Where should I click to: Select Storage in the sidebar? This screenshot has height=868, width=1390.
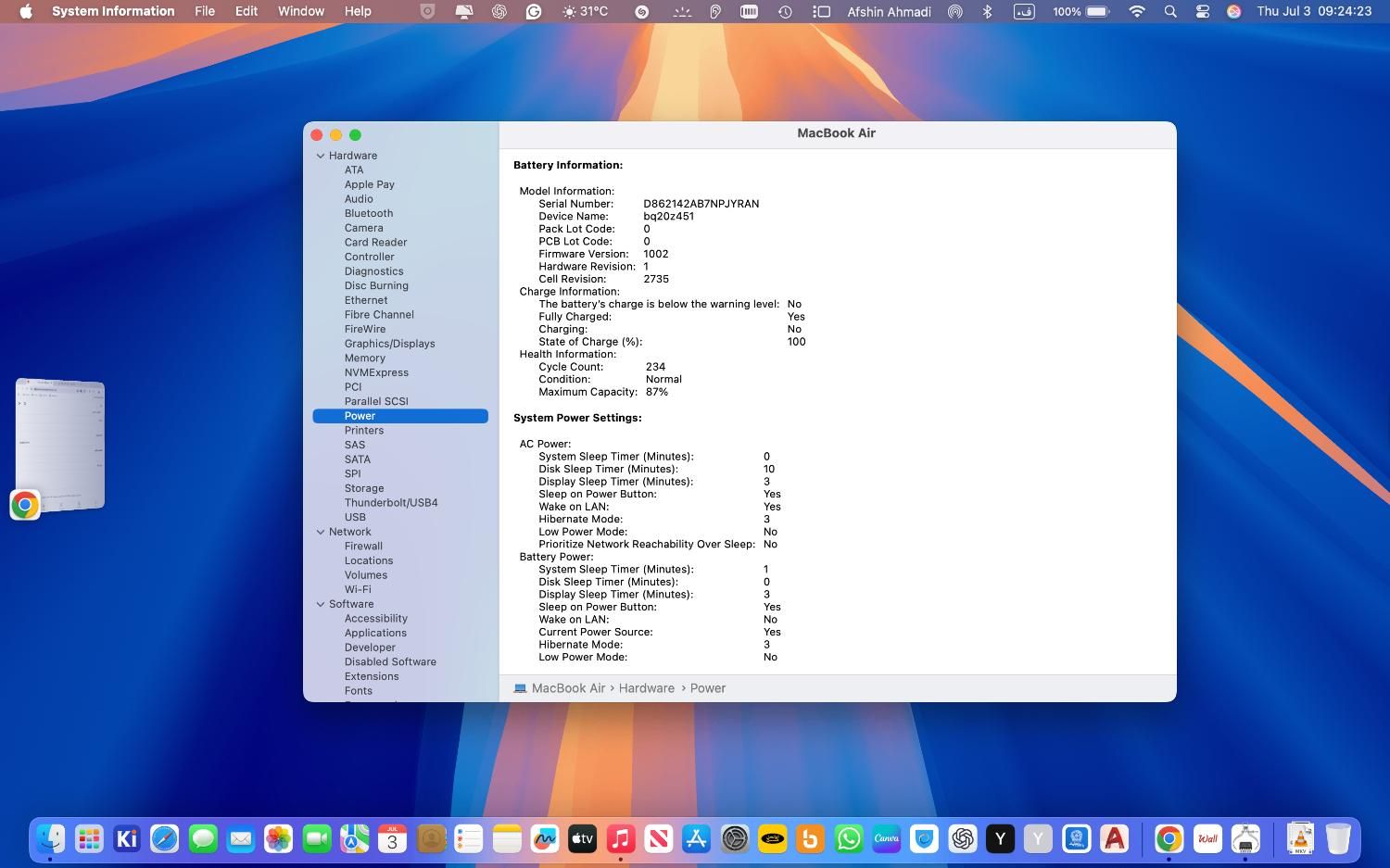pyautogui.click(x=364, y=488)
